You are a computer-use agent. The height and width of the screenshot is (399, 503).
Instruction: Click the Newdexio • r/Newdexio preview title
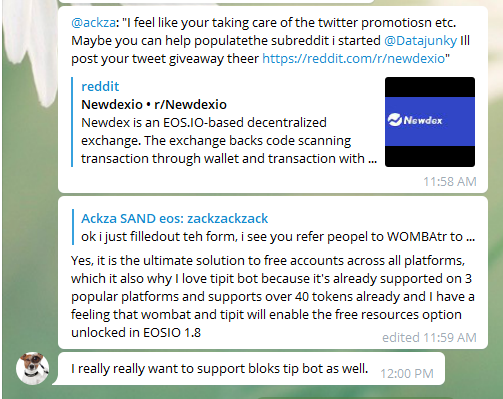(154, 105)
